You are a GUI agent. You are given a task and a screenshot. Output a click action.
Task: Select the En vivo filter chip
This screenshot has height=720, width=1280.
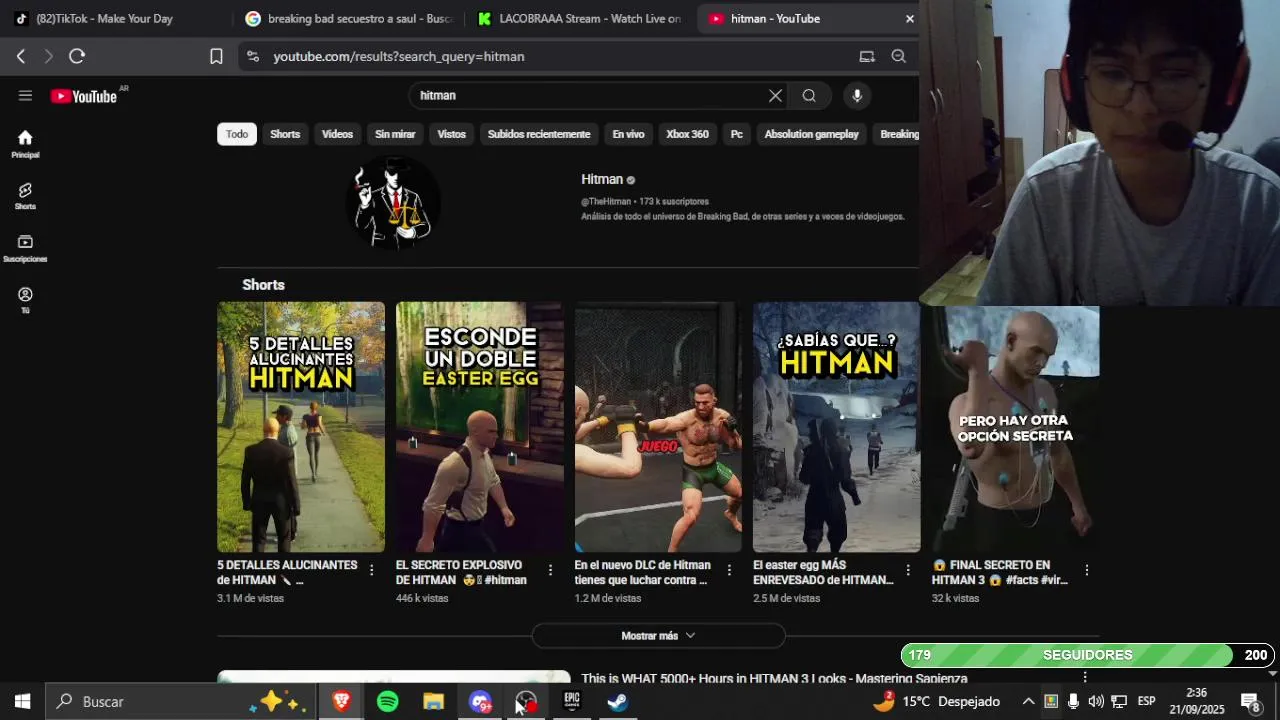point(628,134)
